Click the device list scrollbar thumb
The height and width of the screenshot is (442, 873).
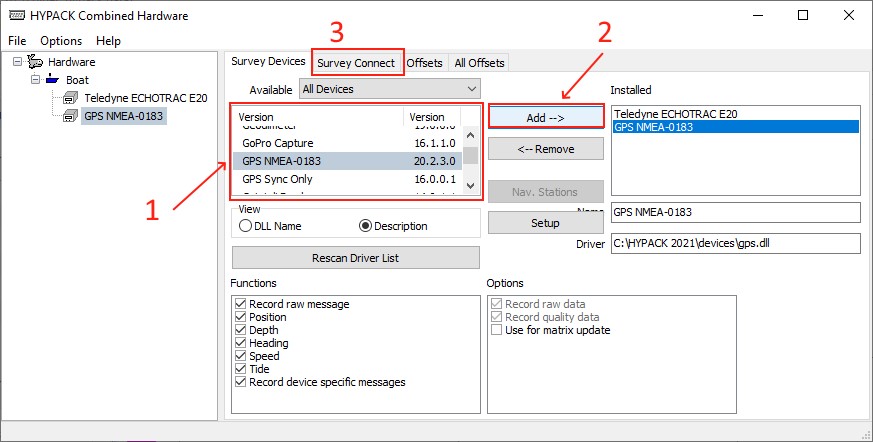[470, 155]
